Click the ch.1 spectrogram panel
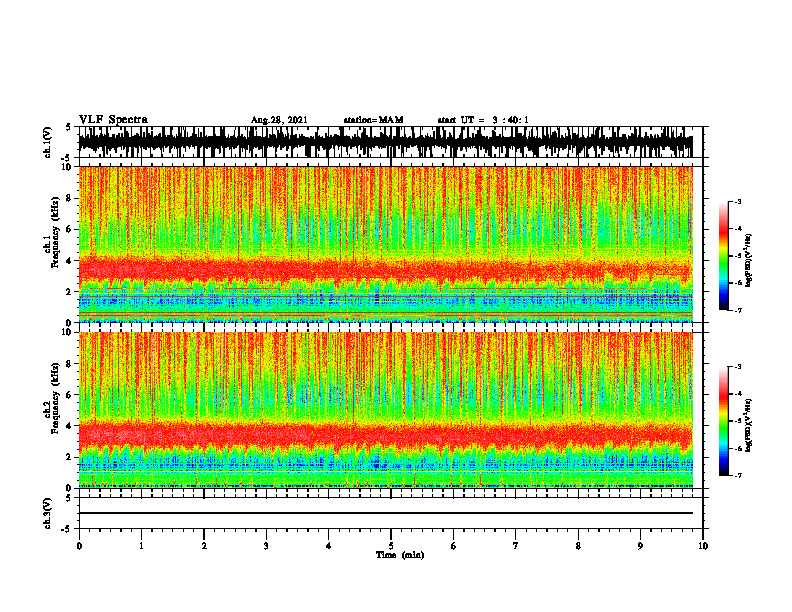Viewport: 792px width, 612px height. tap(385, 244)
